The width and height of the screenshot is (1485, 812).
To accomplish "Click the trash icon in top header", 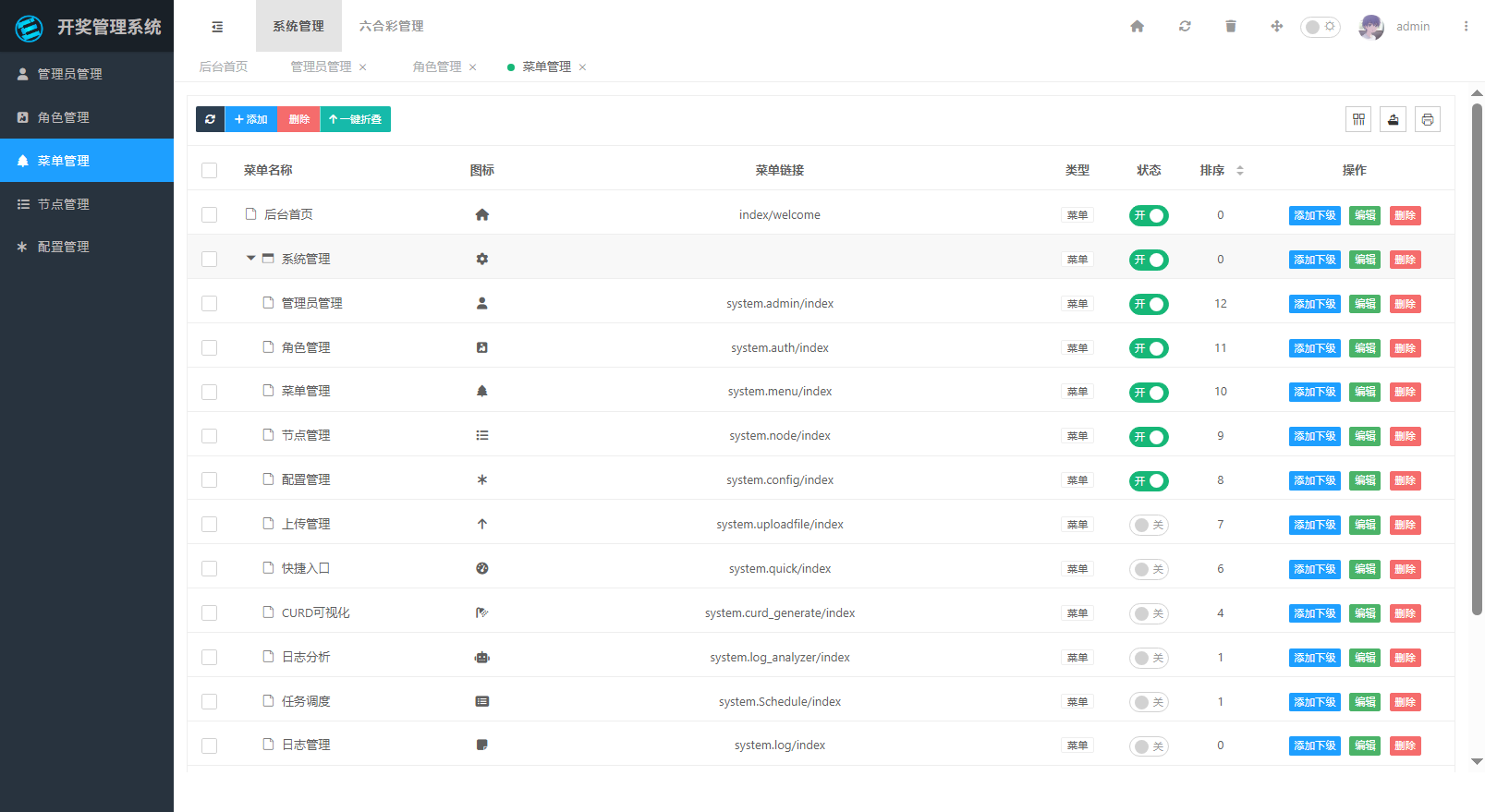I will coord(1231,27).
